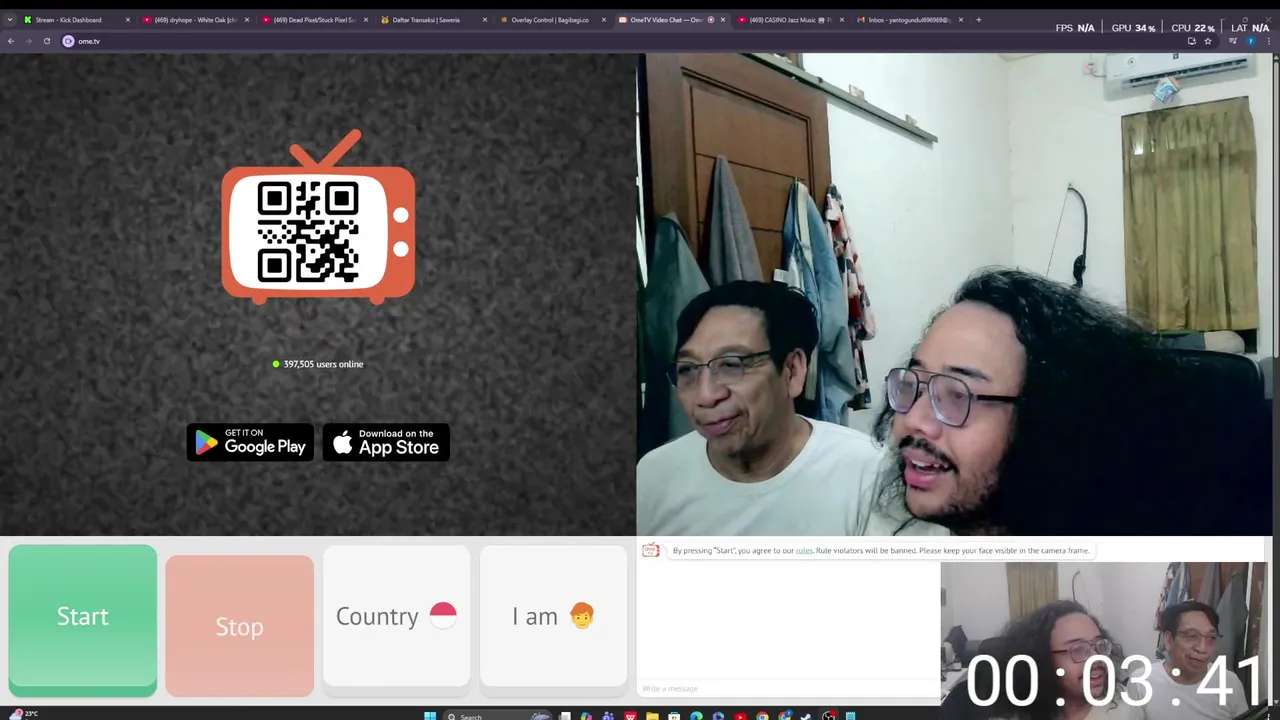This screenshot has height=720, width=1280.
Task: Click the OmeTV avatar icon in chat
Action: click(x=651, y=550)
